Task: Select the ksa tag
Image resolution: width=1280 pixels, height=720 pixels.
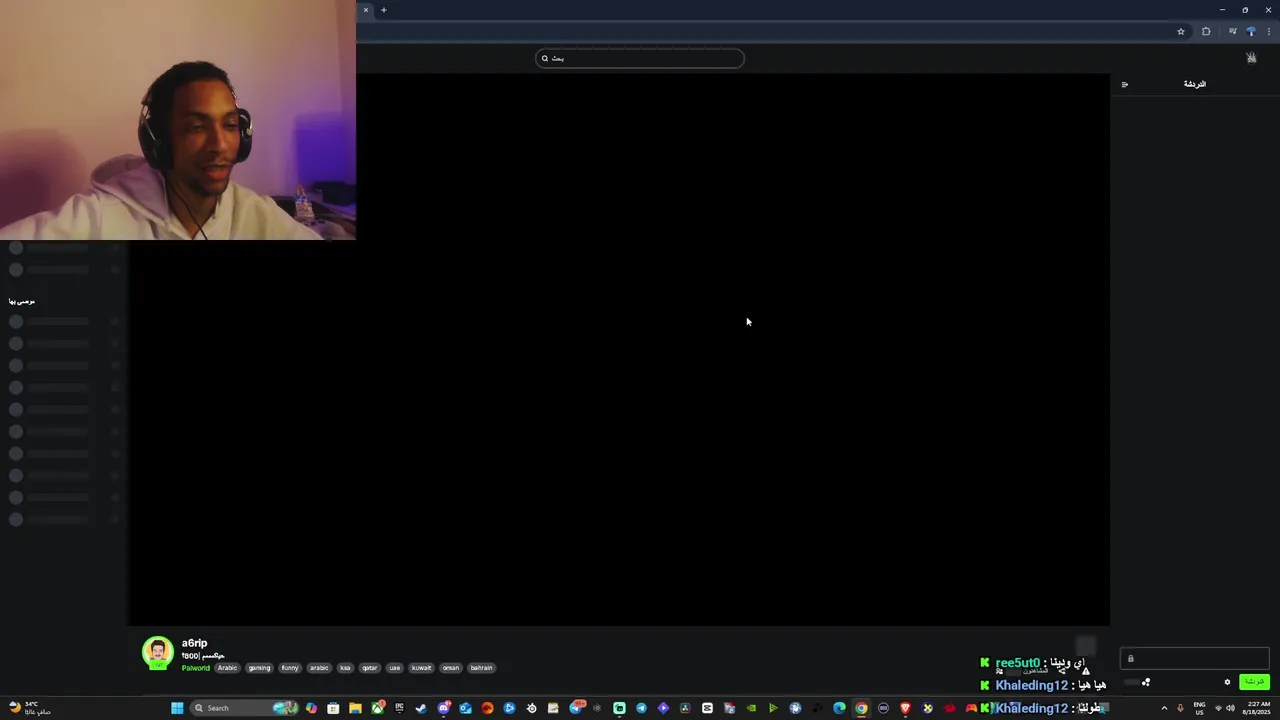Action: (x=345, y=668)
